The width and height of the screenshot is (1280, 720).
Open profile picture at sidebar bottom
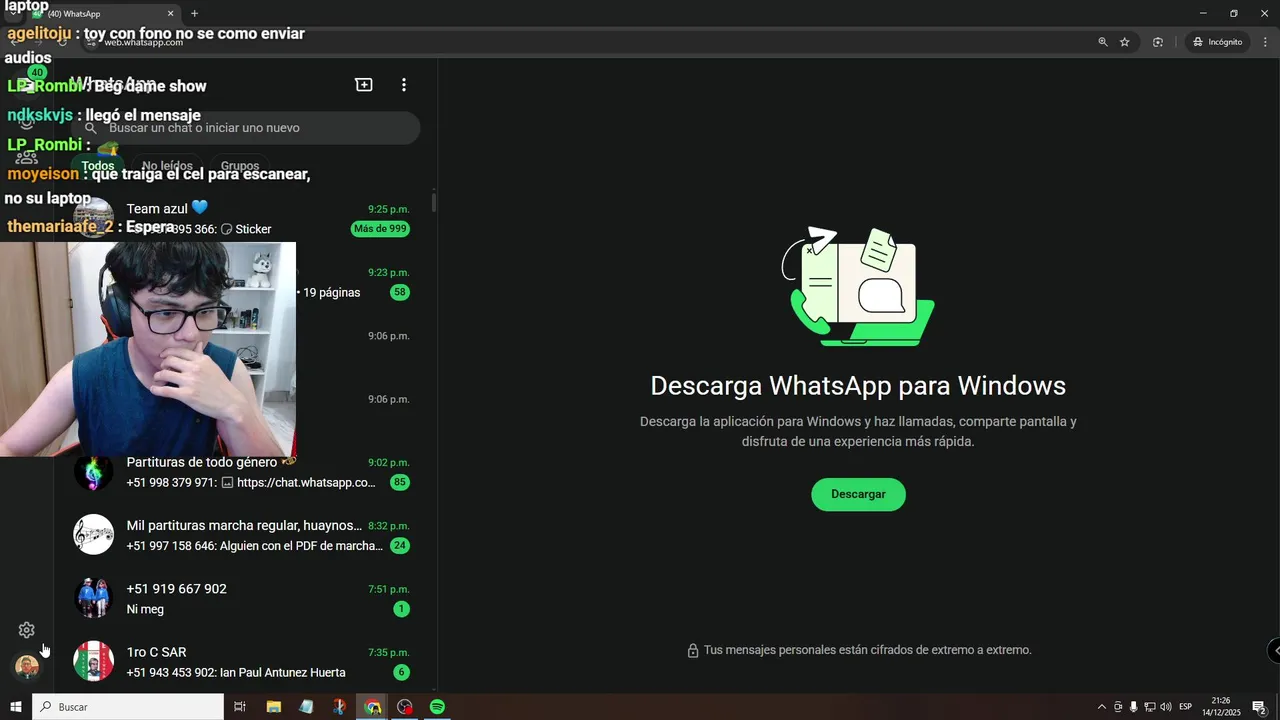tap(27, 666)
